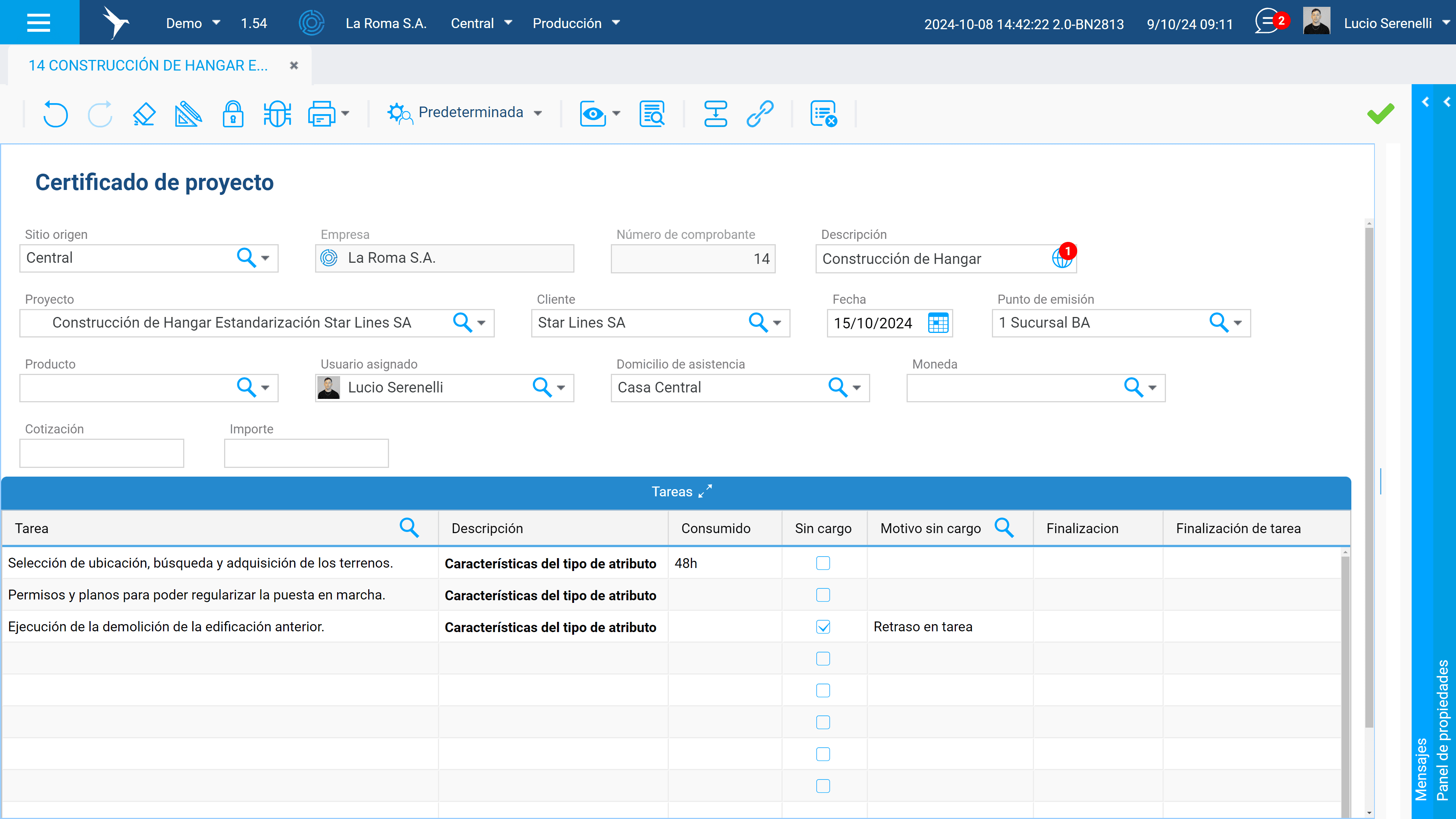1456x819 pixels.
Task: Click the Tareas section header expand button
Action: (705, 491)
